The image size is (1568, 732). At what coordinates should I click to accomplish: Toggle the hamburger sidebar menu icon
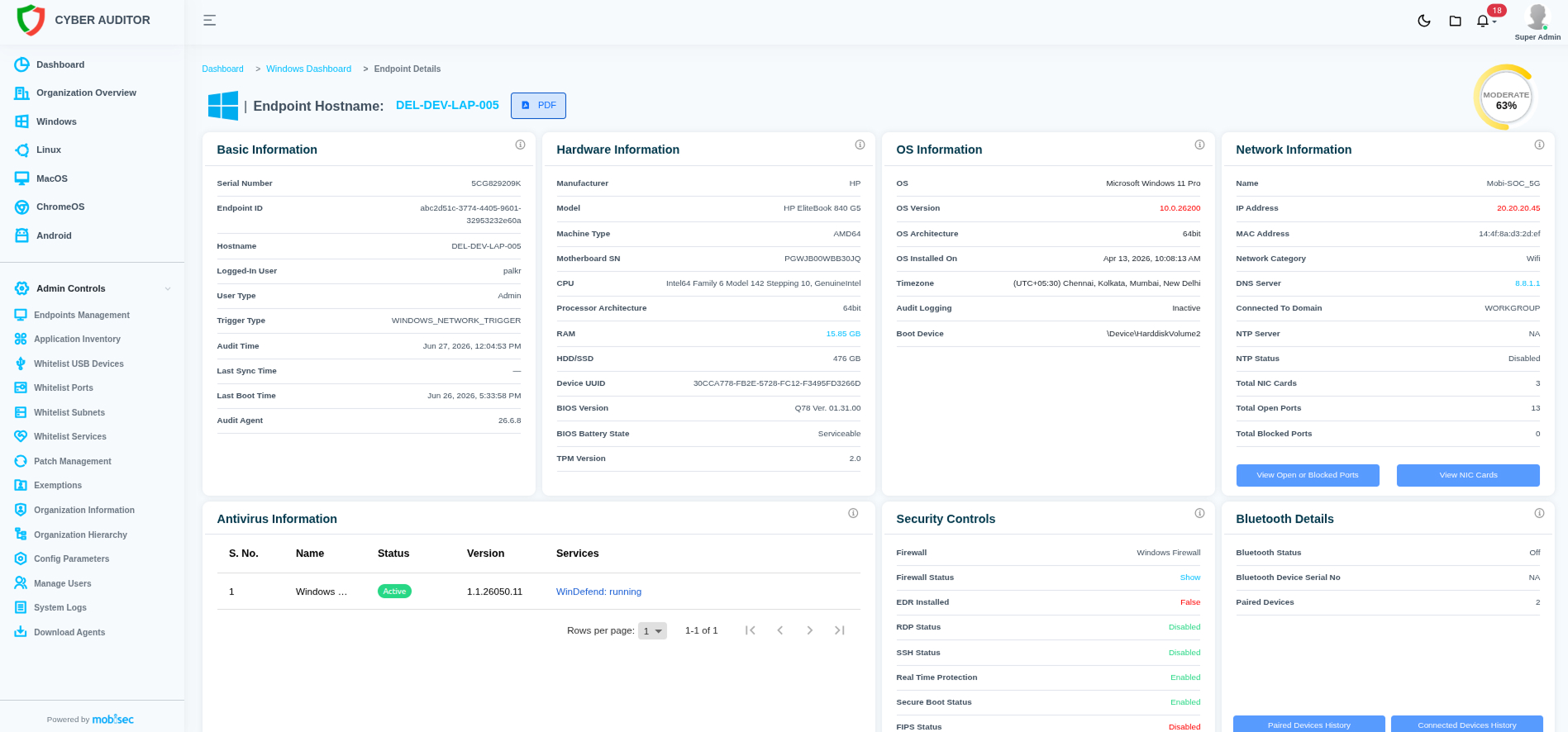(x=210, y=21)
